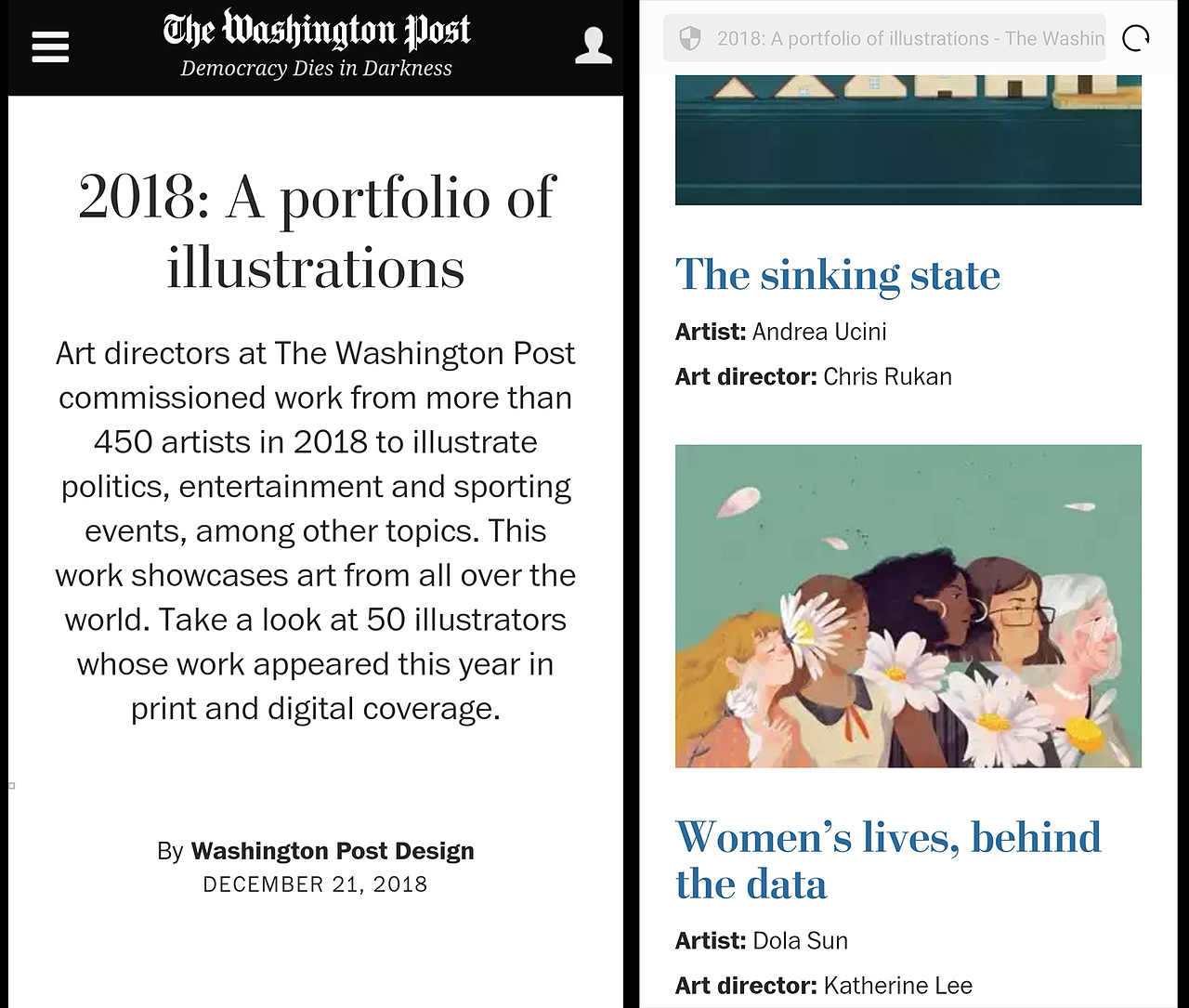Click the women with daisies illustration
This screenshot has width=1189, height=1008.
click(x=908, y=606)
